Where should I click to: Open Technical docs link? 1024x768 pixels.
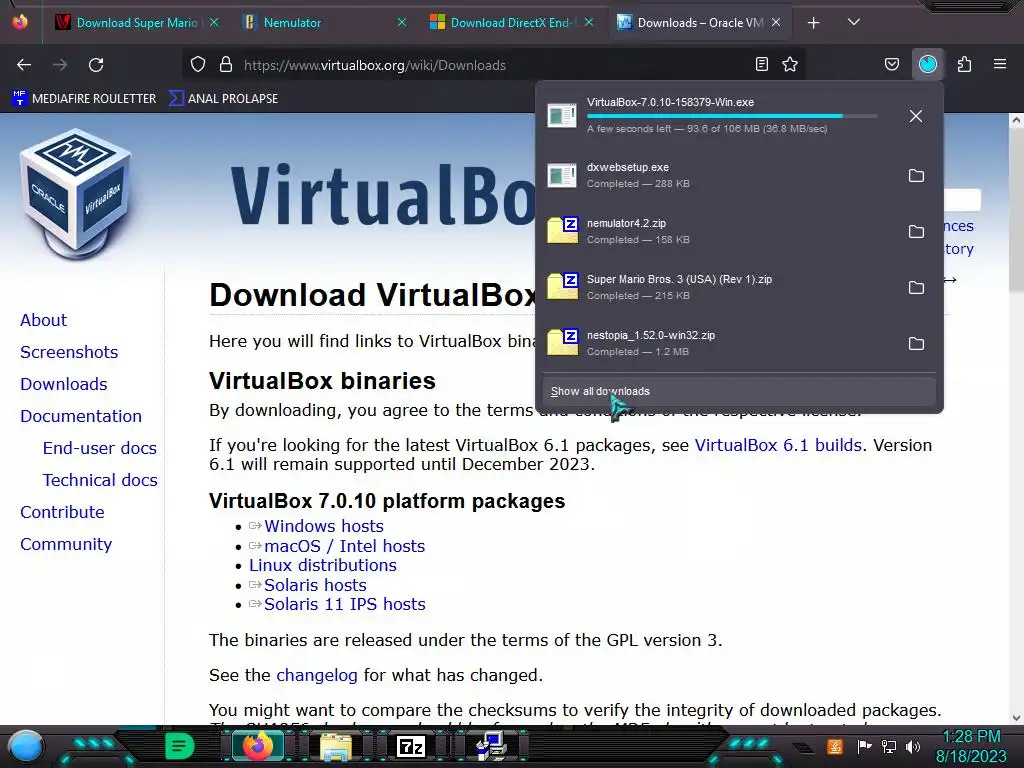pyautogui.click(x=100, y=480)
